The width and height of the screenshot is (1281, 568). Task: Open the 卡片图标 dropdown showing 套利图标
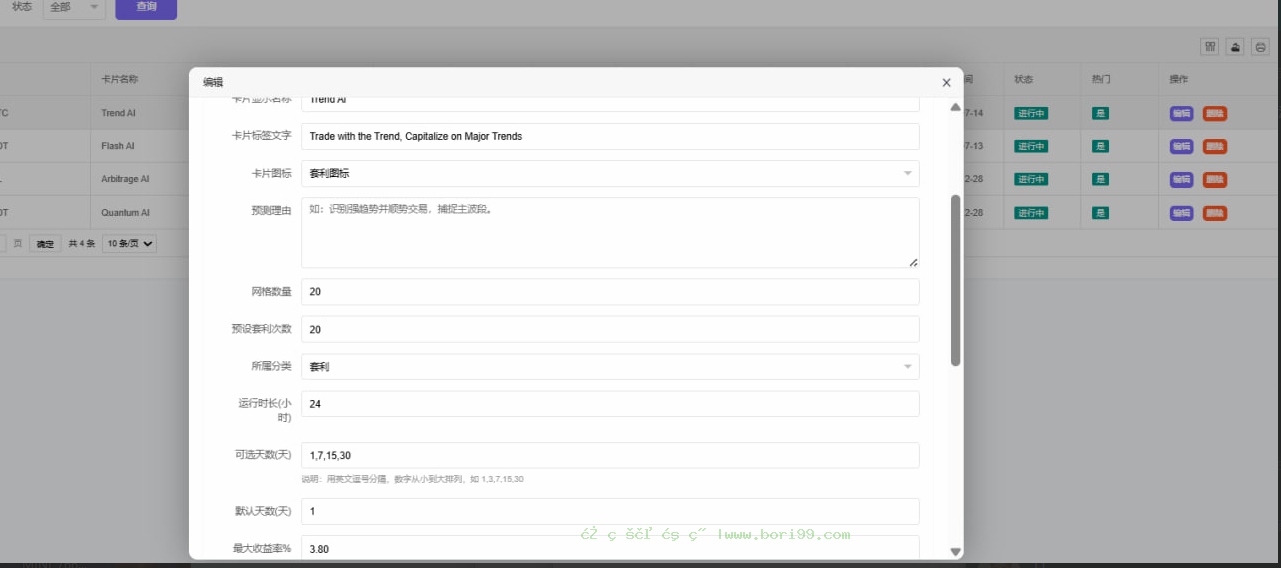(610, 173)
